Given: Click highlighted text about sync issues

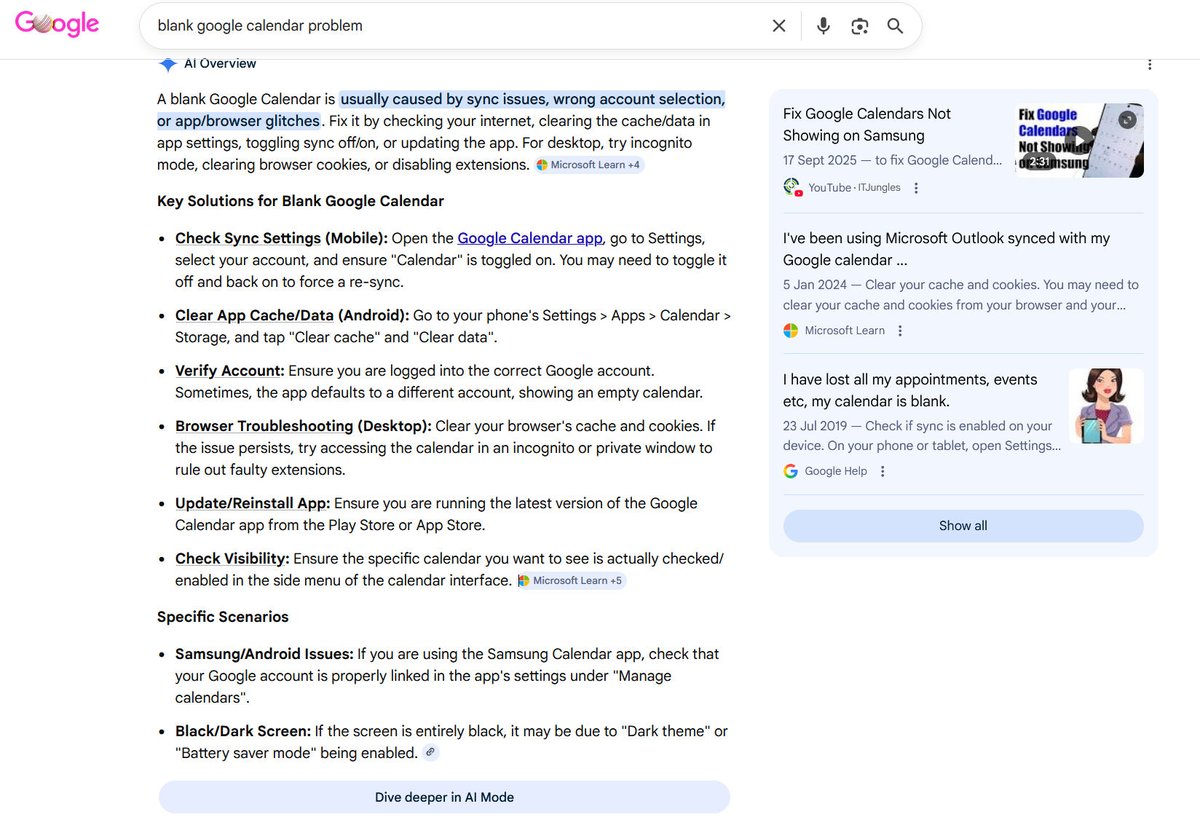Looking at the screenshot, I should point(441,110).
